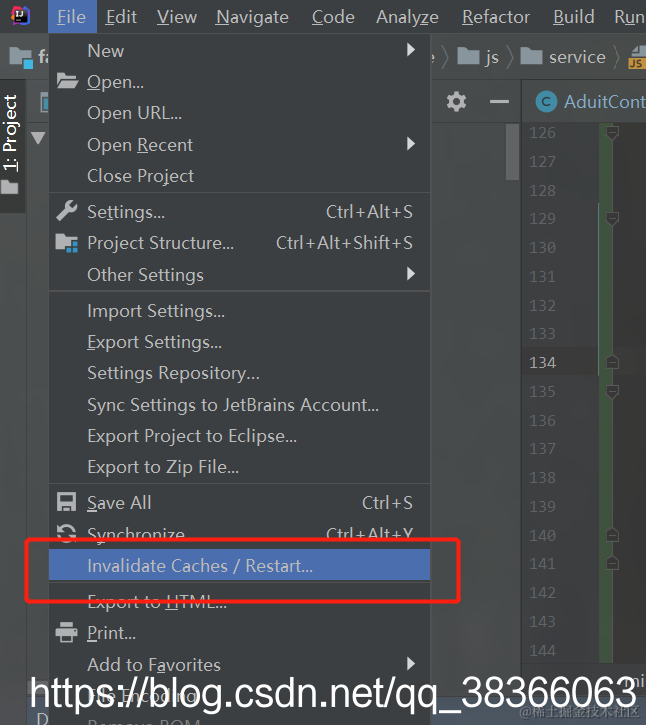Open the Refactor menu
646x725 pixels.
[496, 17]
